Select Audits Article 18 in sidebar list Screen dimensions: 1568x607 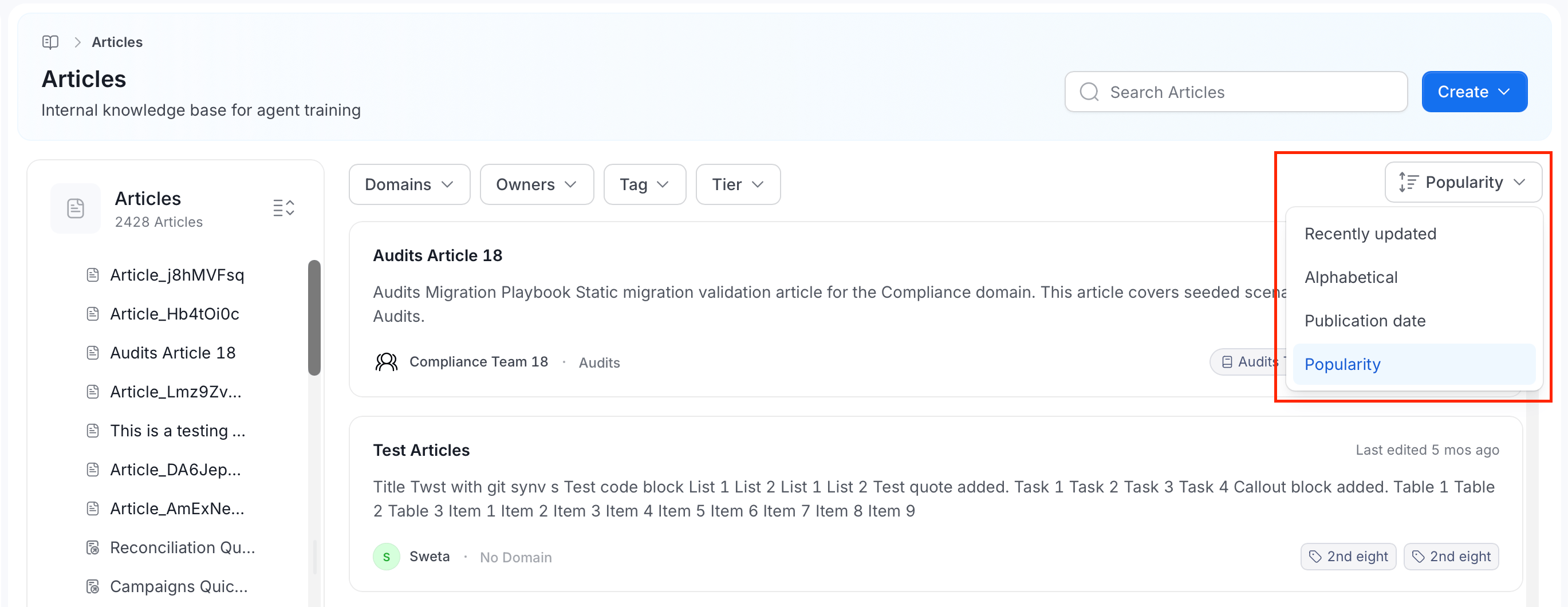tap(172, 353)
